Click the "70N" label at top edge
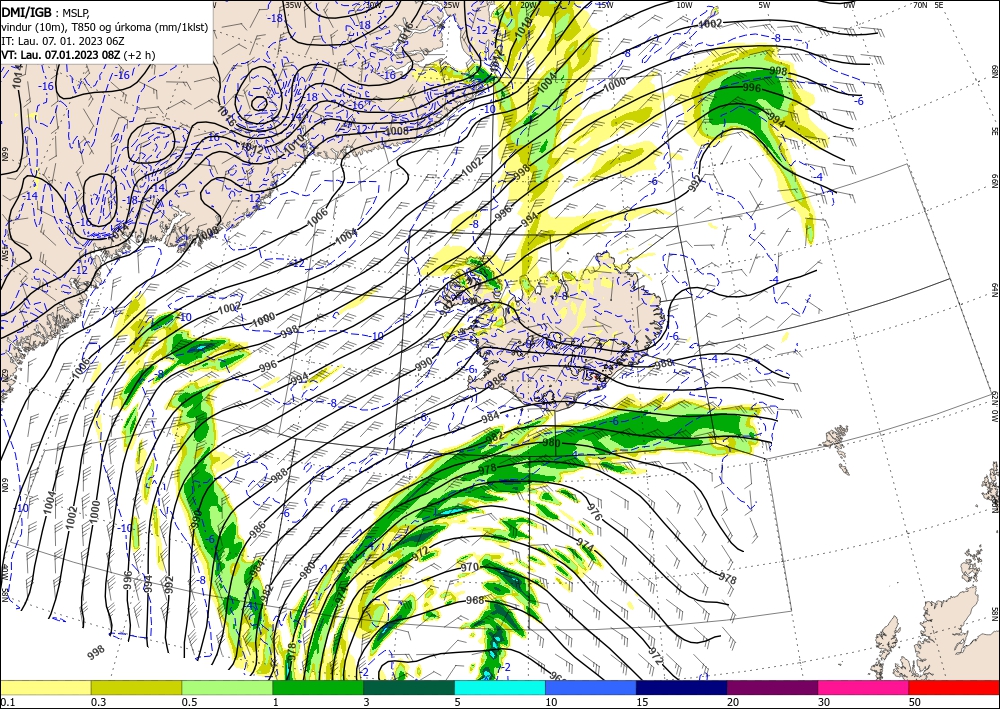 point(920,4)
